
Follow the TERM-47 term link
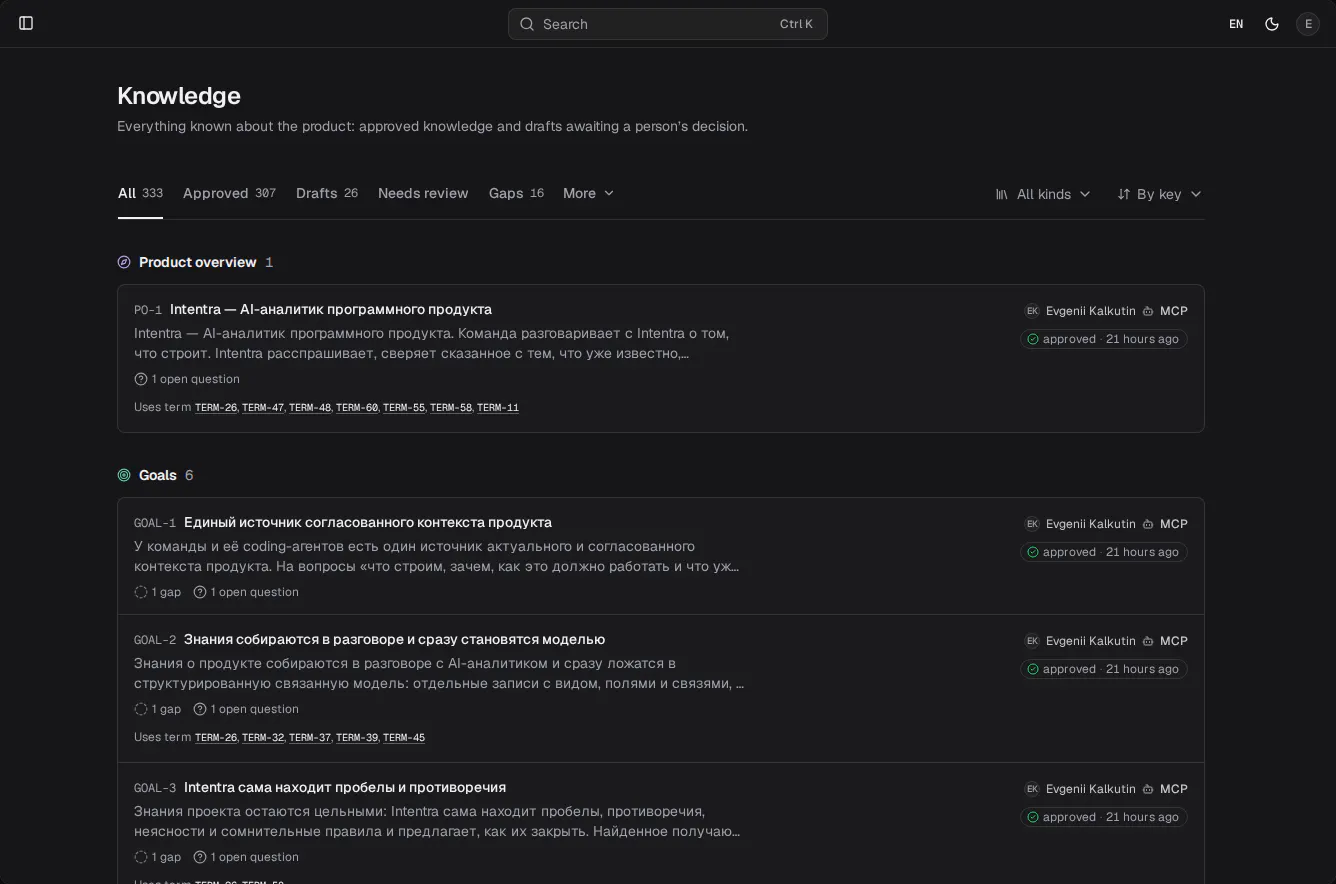(x=263, y=408)
